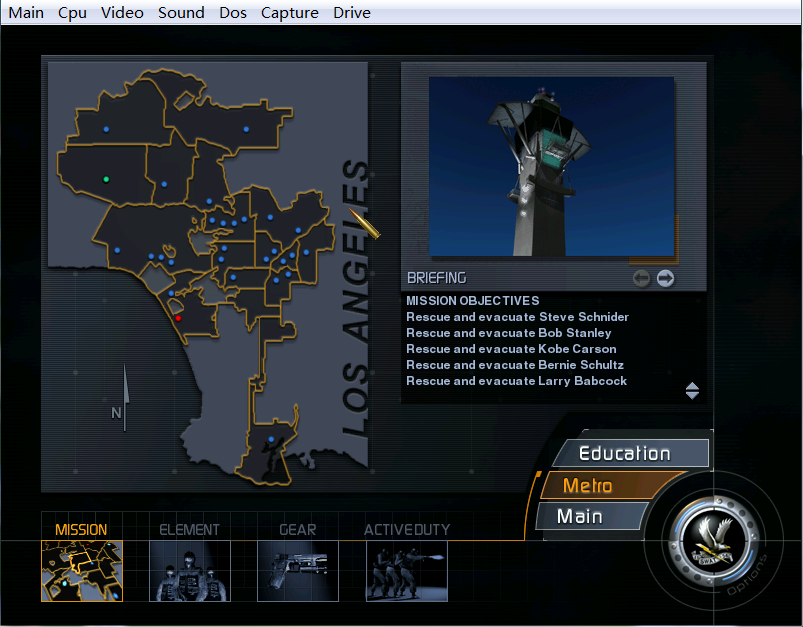Viewport: 803px width, 627px height.
Task: Open the Sound menu
Action: click(x=181, y=12)
